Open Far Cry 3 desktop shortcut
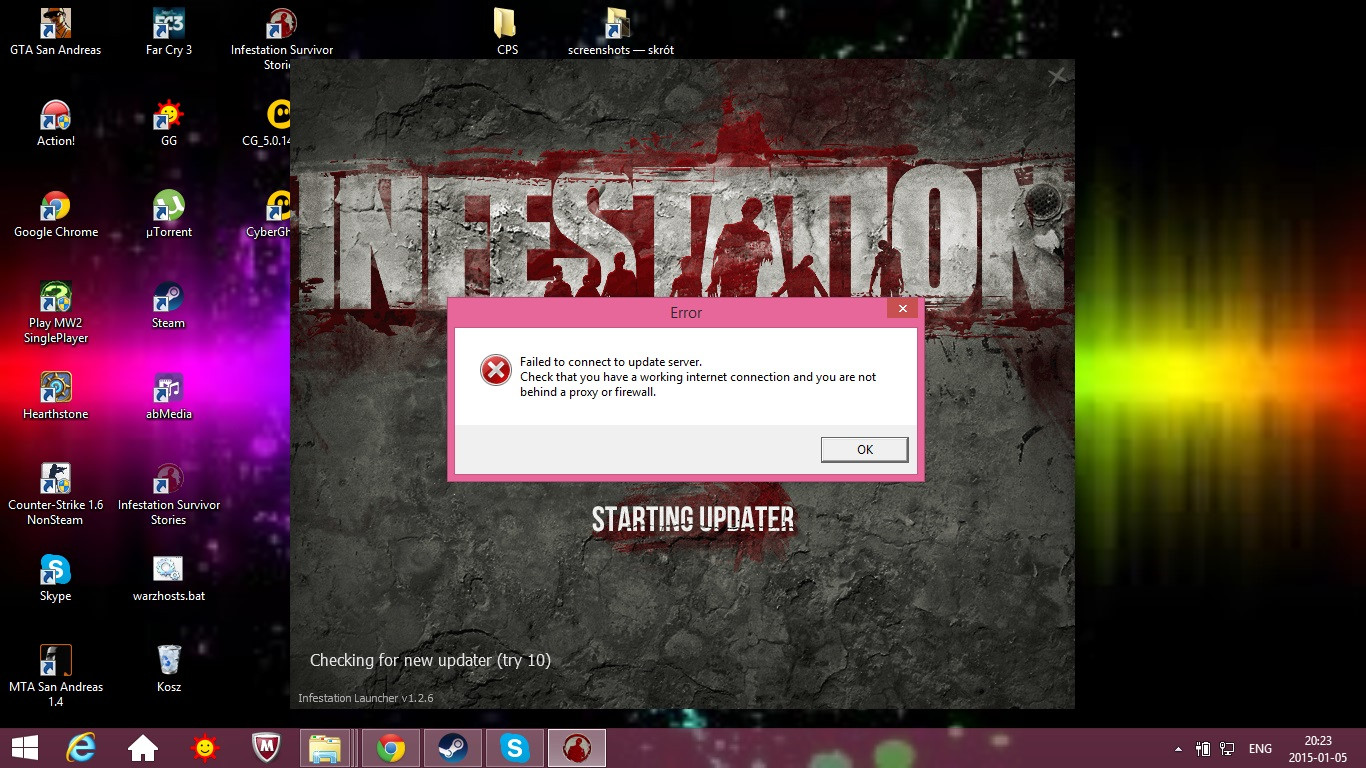Image resolution: width=1366 pixels, height=768 pixels. pyautogui.click(x=168, y=32)
